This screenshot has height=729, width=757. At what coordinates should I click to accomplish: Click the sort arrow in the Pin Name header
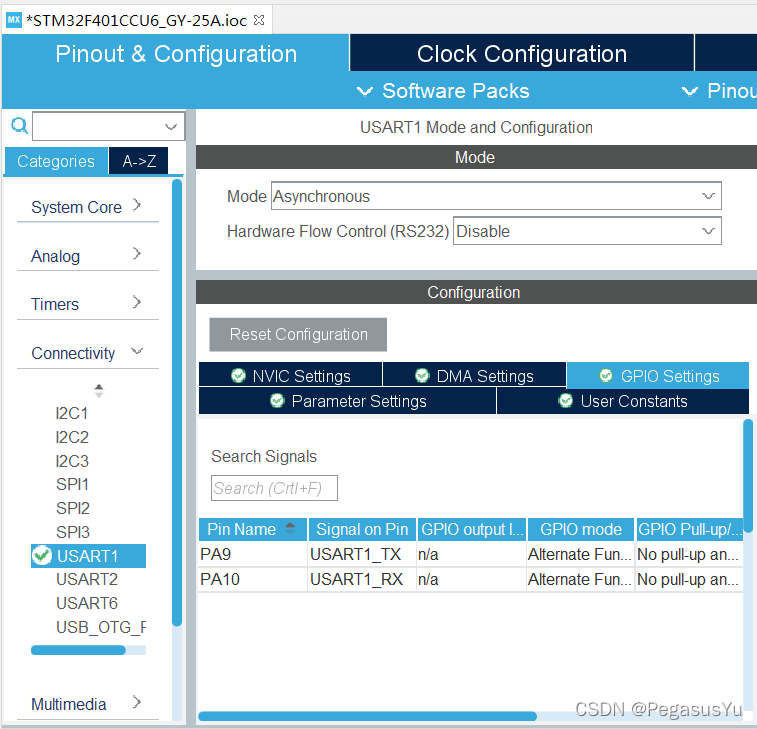(290, 529)
